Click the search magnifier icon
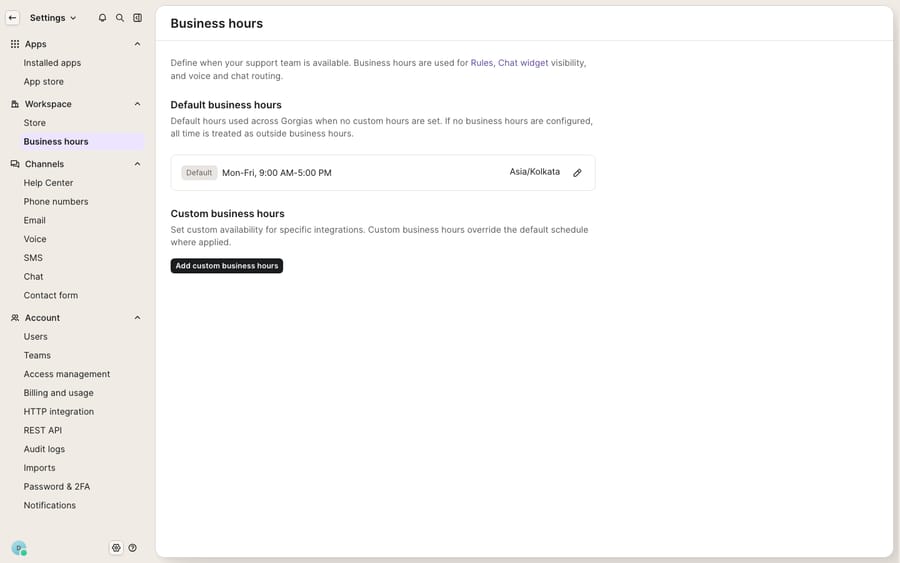This screenshot has width=900, height=563. pyautogui.click(x=120, y=18)
